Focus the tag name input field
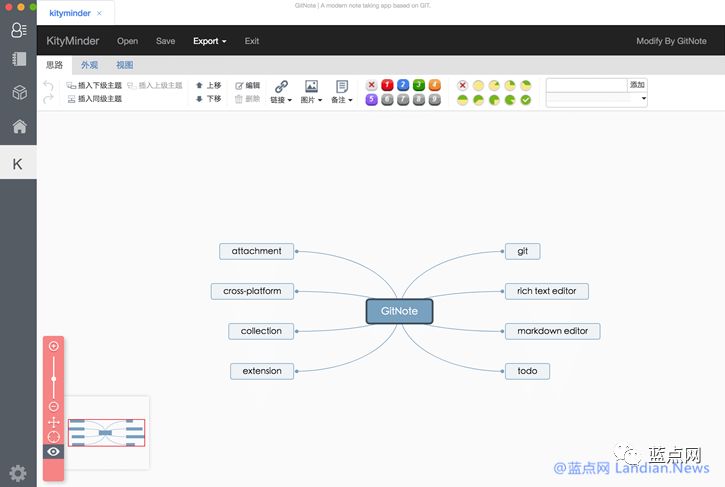The width and height of the screenshot is (725, 487). pyautogui.click(x=587, y=85)
